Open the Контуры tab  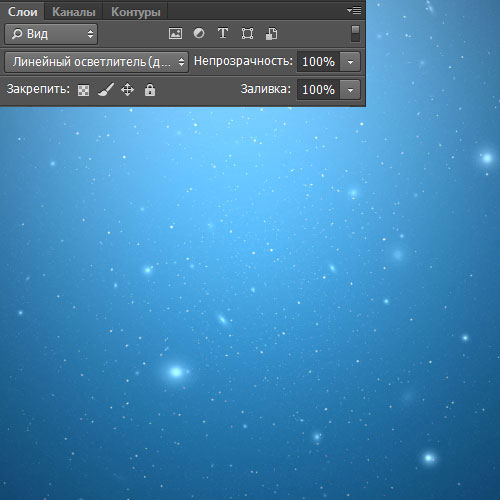(x=136, y=12)
